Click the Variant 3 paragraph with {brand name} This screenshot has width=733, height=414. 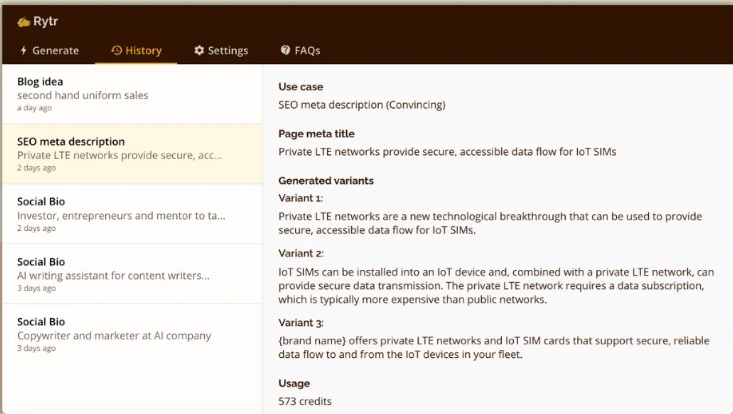494,348
